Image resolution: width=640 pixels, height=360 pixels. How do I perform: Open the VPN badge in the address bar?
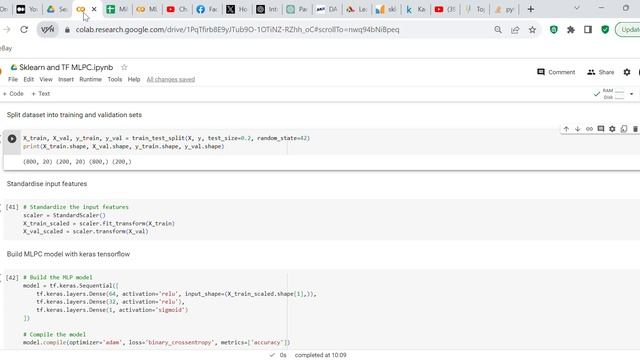point(48,29)
